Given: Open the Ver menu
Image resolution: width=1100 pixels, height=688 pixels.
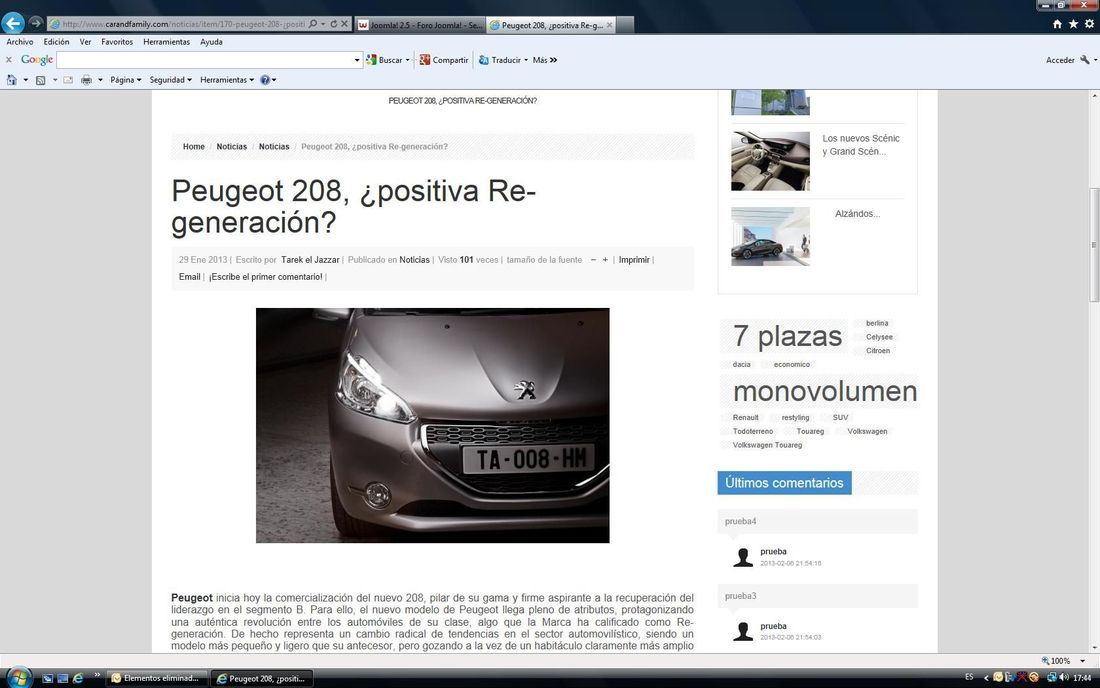Looking at the screenshot, I should [85, 42].
